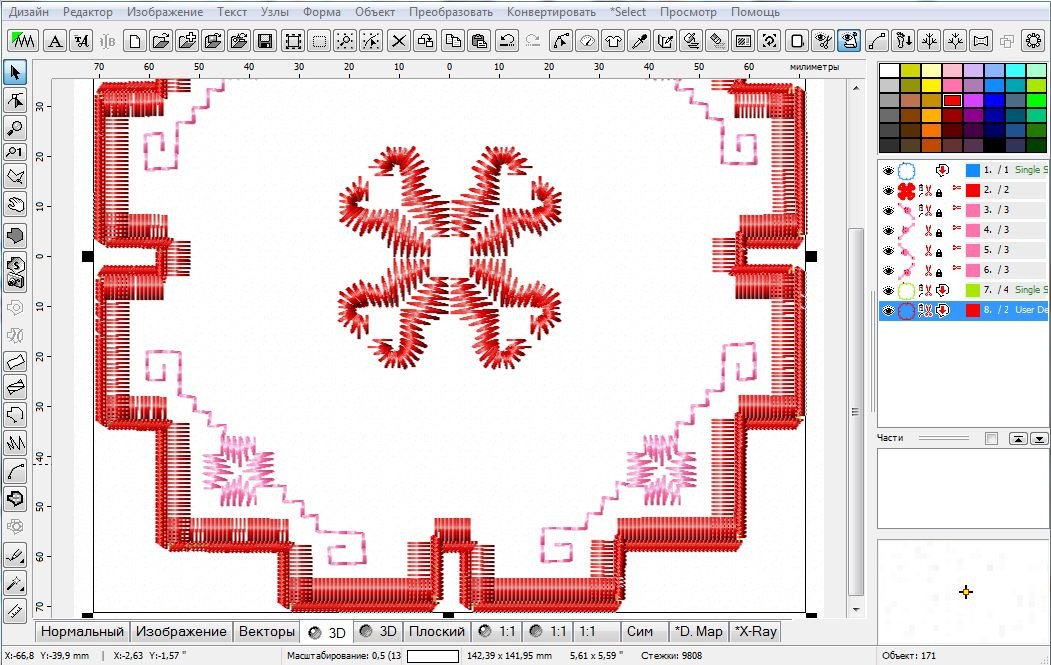Pick a color with eyedropper icon

[x=639, y=41]
